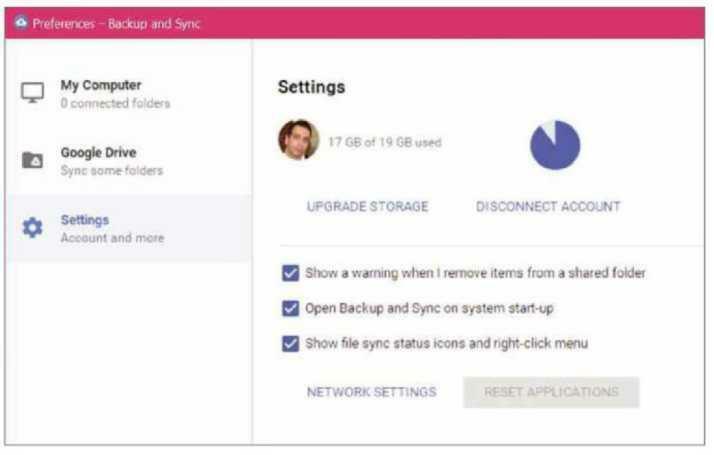Click the Settings gear icon

[32, 227]
